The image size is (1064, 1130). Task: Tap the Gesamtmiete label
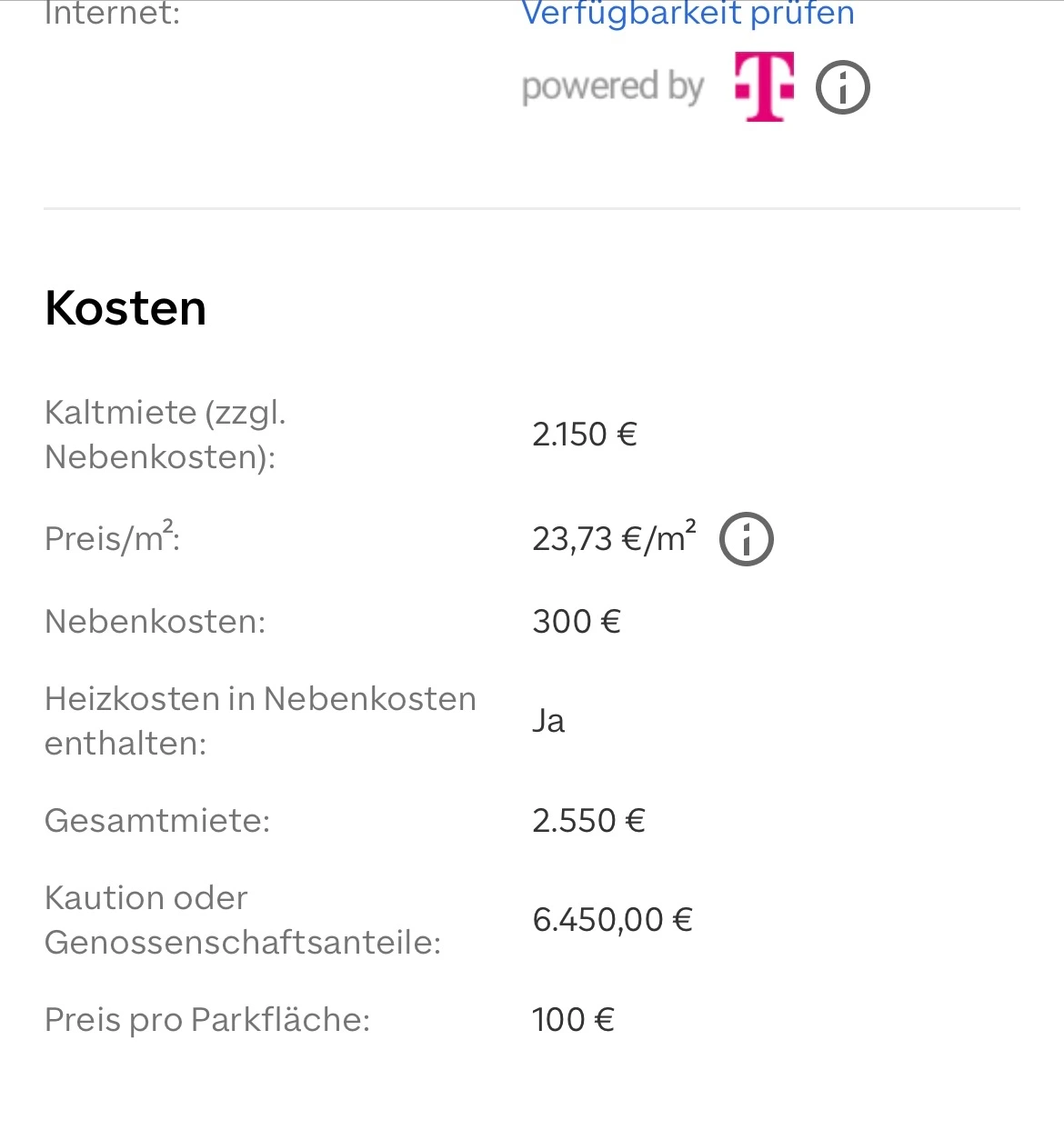click(157, 821)
